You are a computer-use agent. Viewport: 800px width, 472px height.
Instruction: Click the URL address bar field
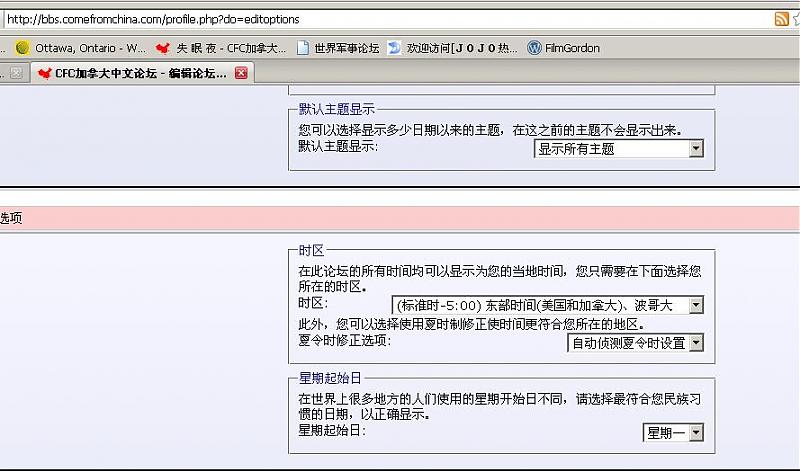click(x=380, y=19)
